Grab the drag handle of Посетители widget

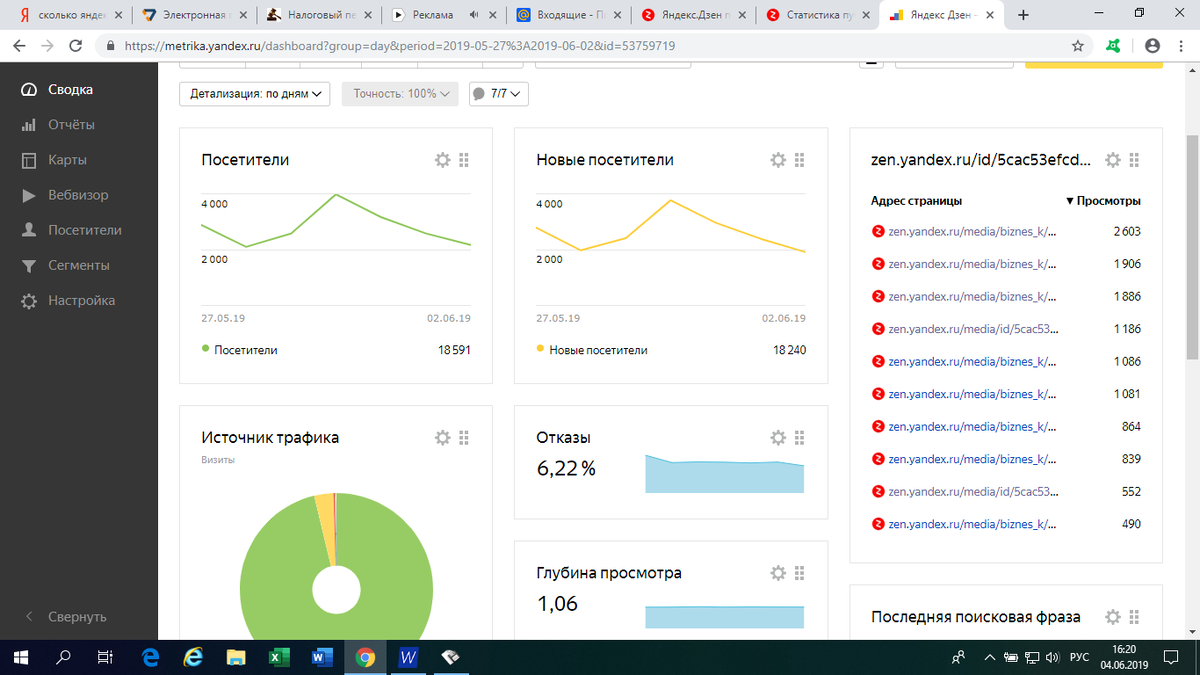coord(464,160)
